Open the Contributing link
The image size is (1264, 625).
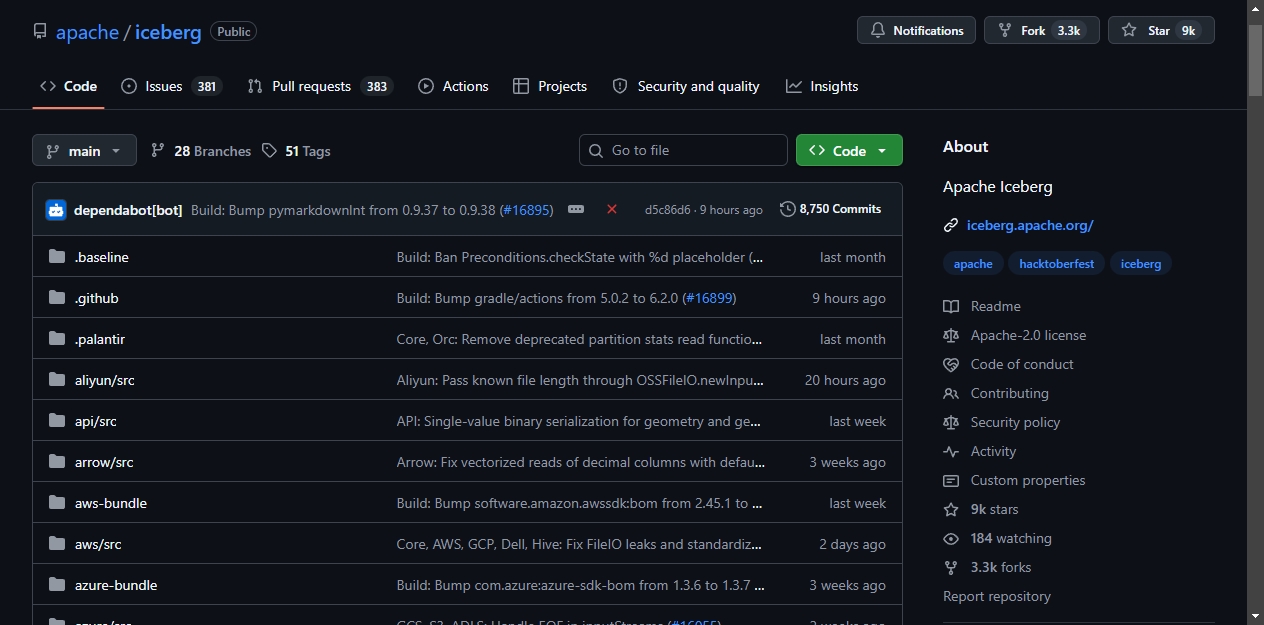pyautogui.click(x=1010, y=393)
